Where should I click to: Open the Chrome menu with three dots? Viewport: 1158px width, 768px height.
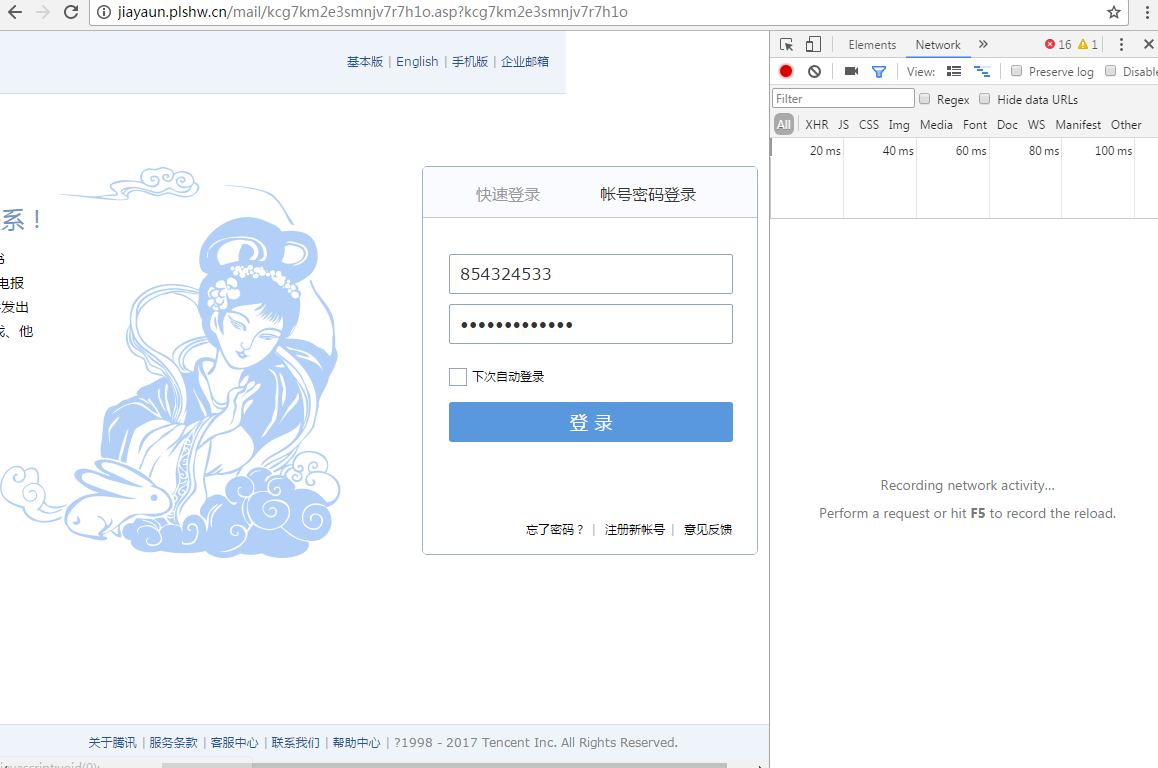click(1147, 12)
